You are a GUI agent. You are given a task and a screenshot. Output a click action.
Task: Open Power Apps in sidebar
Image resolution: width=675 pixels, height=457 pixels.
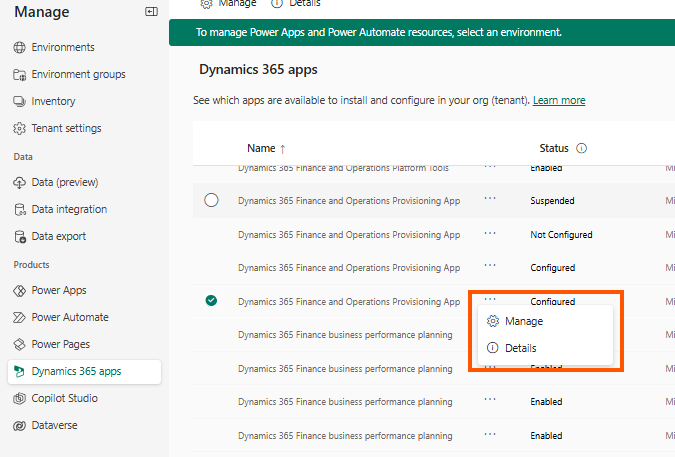pyautogui.click(x=59, y=290)
